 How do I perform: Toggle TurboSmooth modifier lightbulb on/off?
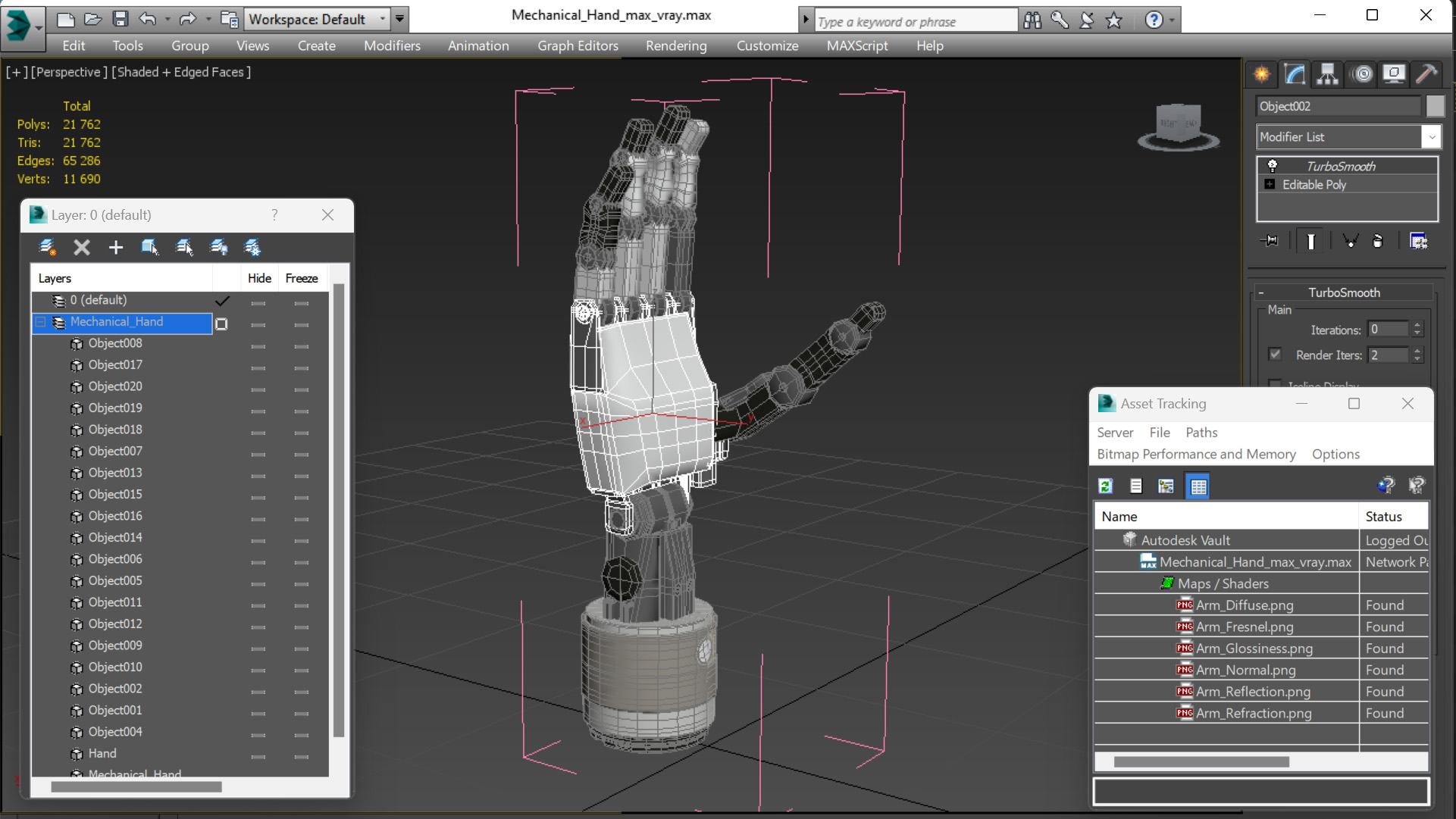[1273, 166]
